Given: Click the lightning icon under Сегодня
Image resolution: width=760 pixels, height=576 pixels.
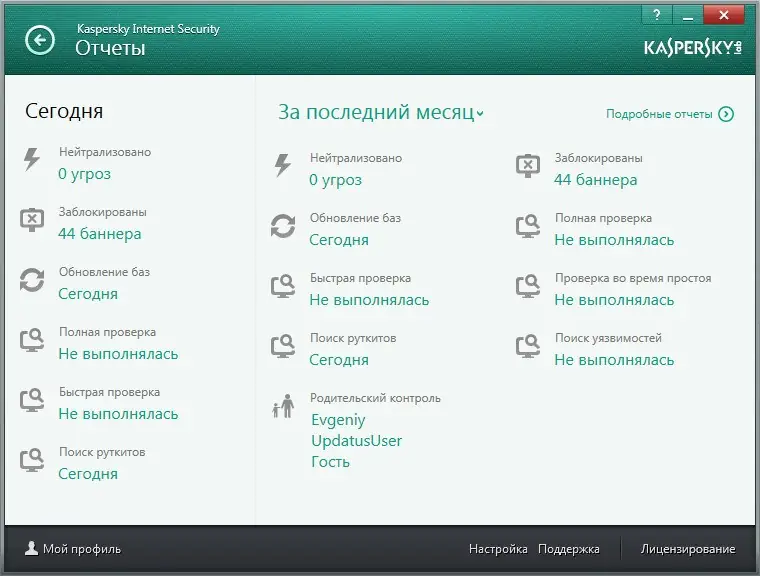Looking at the screenshot, I should 32,159.
